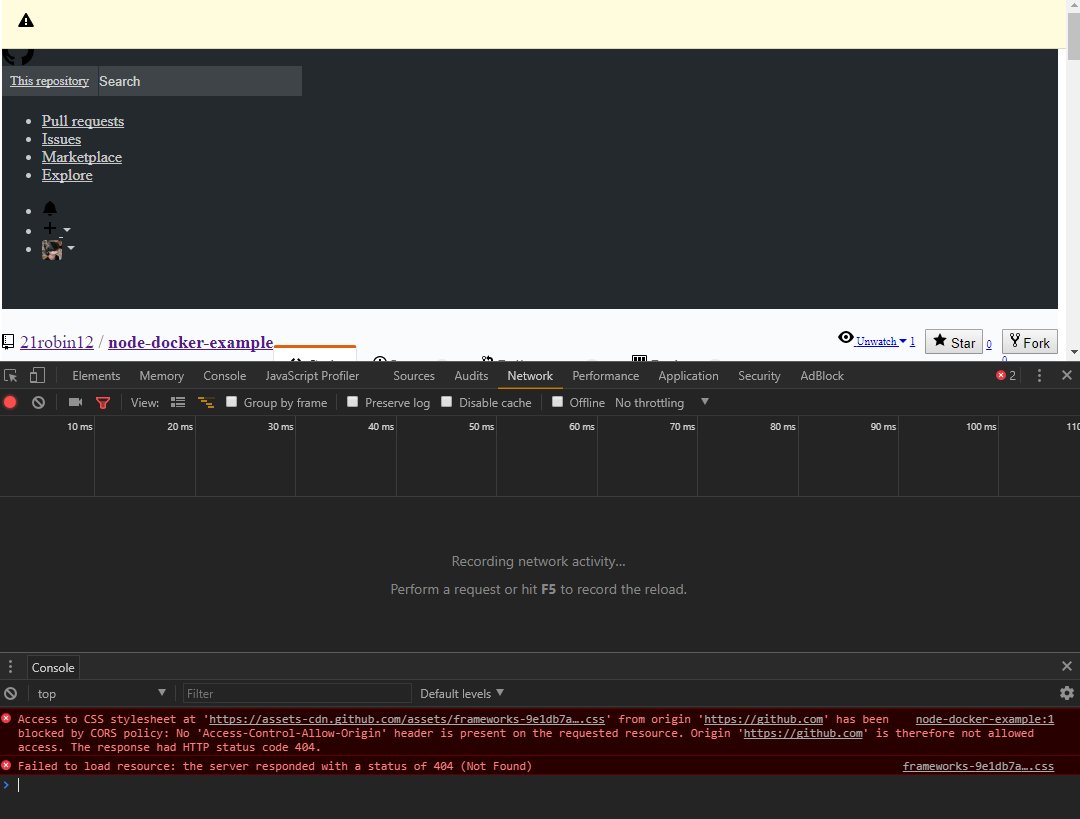Open frameworks-9e1db7a….css source link
1080x819 pixels.
(978, 765)
